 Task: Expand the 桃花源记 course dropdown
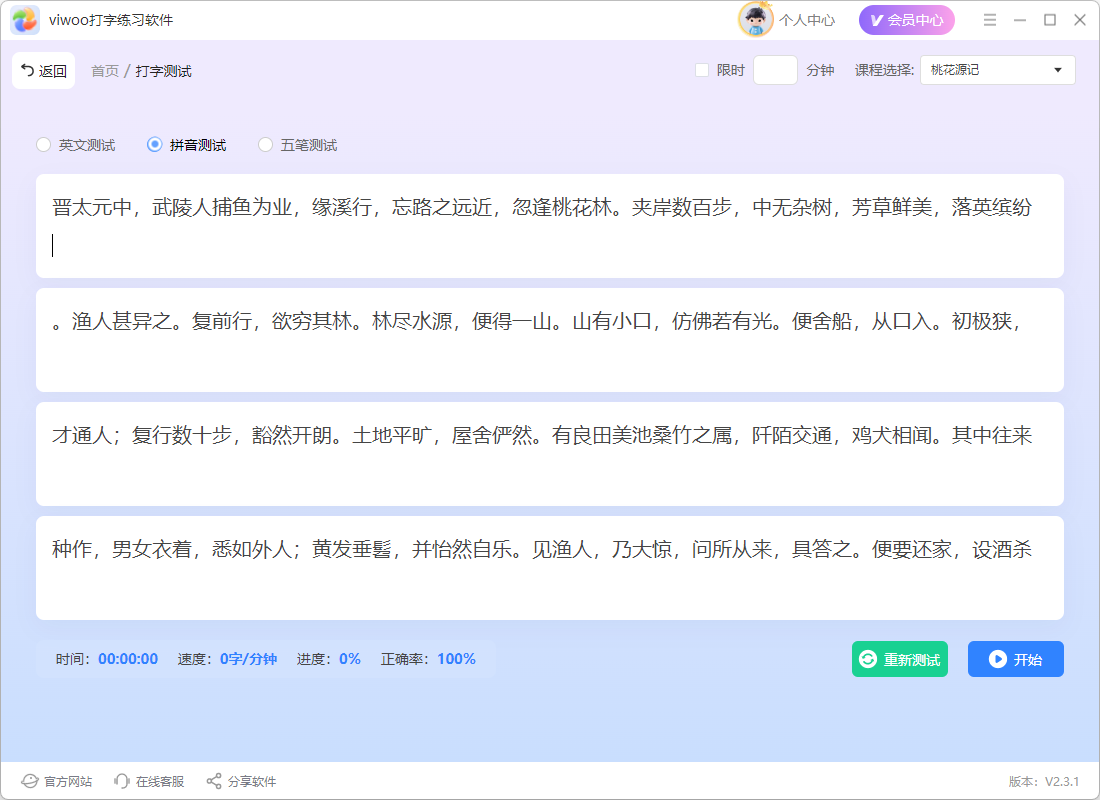click(x=998, y=70)
